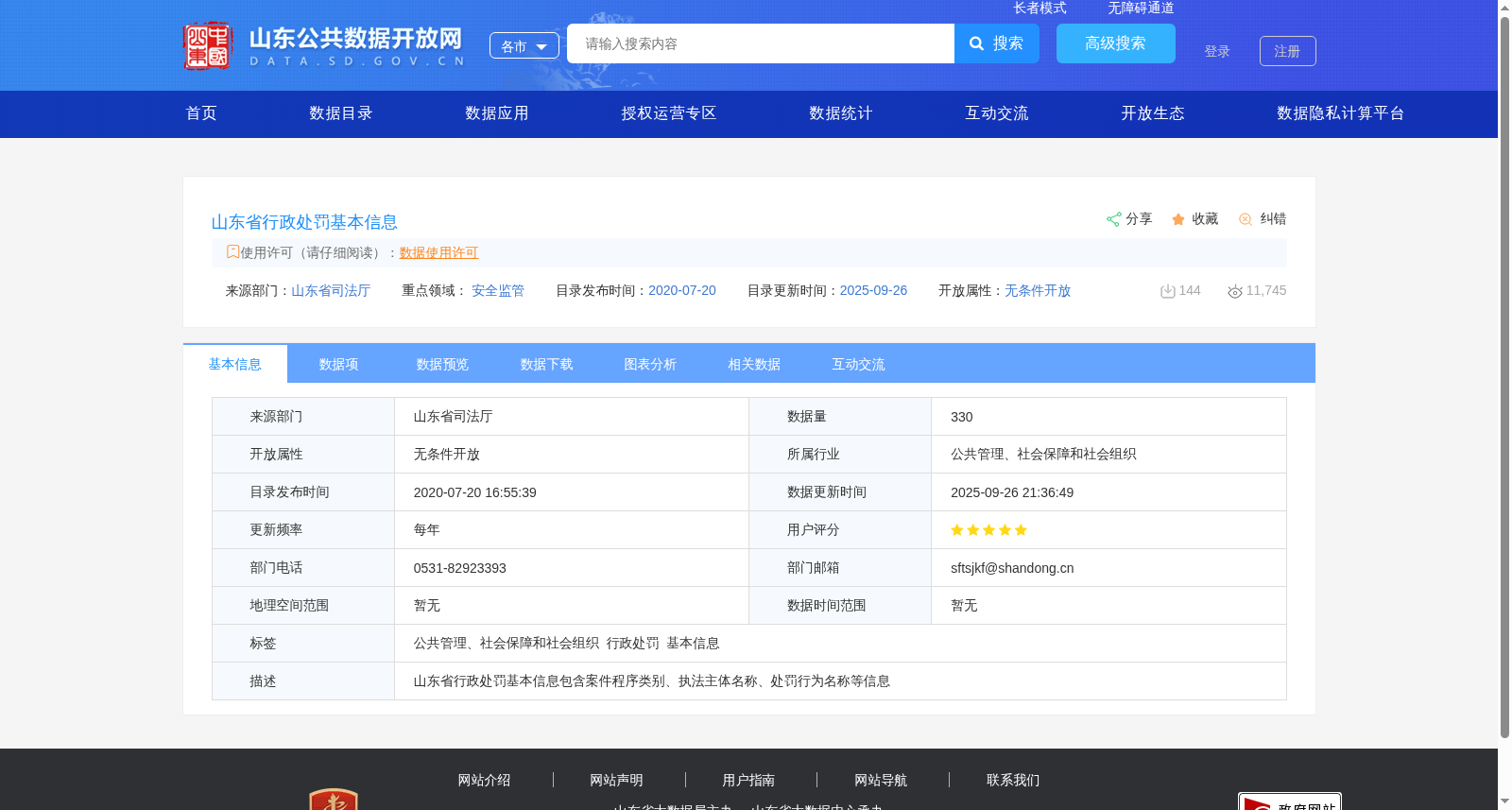The image size is (1512, 810).
Task: Open the 数据使用许可 license link
Action: 439,252
